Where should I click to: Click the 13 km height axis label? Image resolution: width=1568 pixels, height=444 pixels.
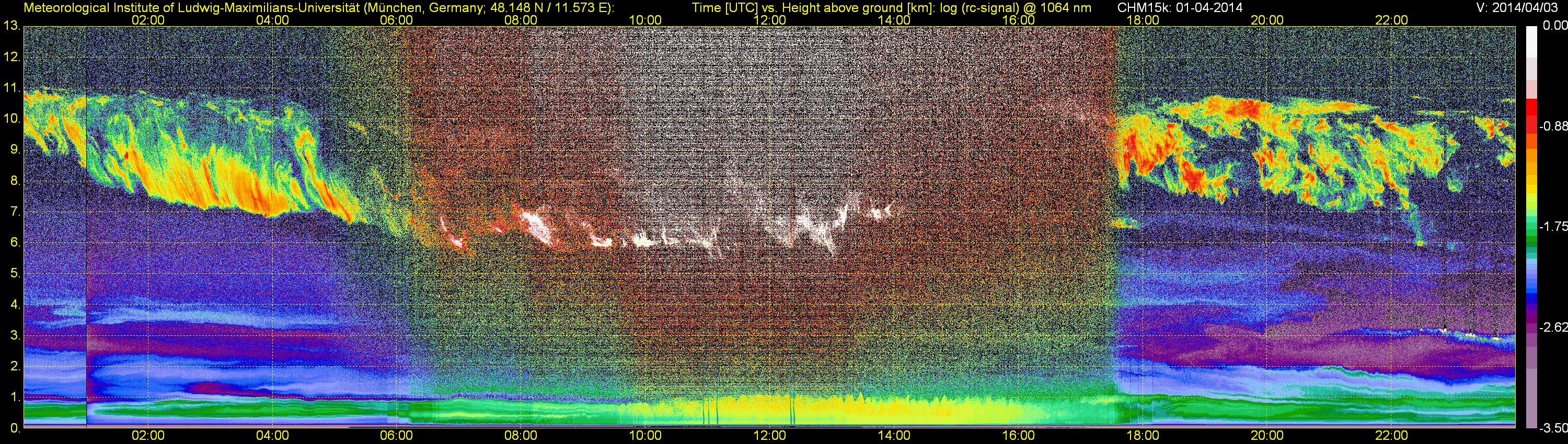[x=11, y=26]
